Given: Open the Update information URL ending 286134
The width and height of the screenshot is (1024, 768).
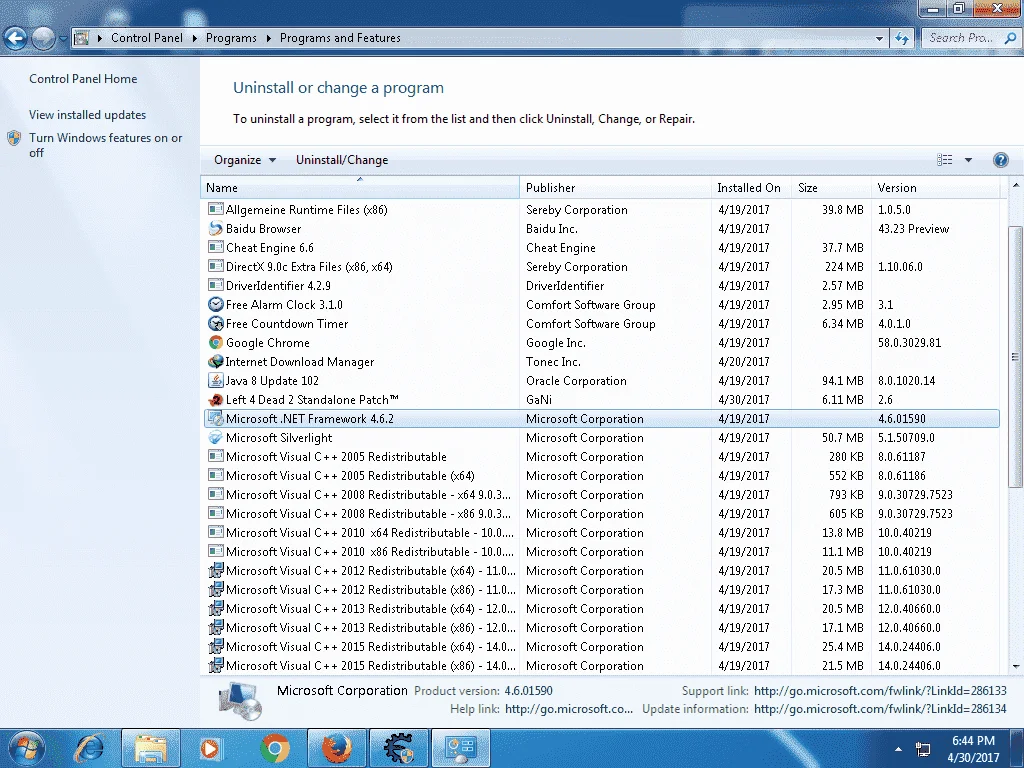Looking at the screenshot, I should [880, 709].
